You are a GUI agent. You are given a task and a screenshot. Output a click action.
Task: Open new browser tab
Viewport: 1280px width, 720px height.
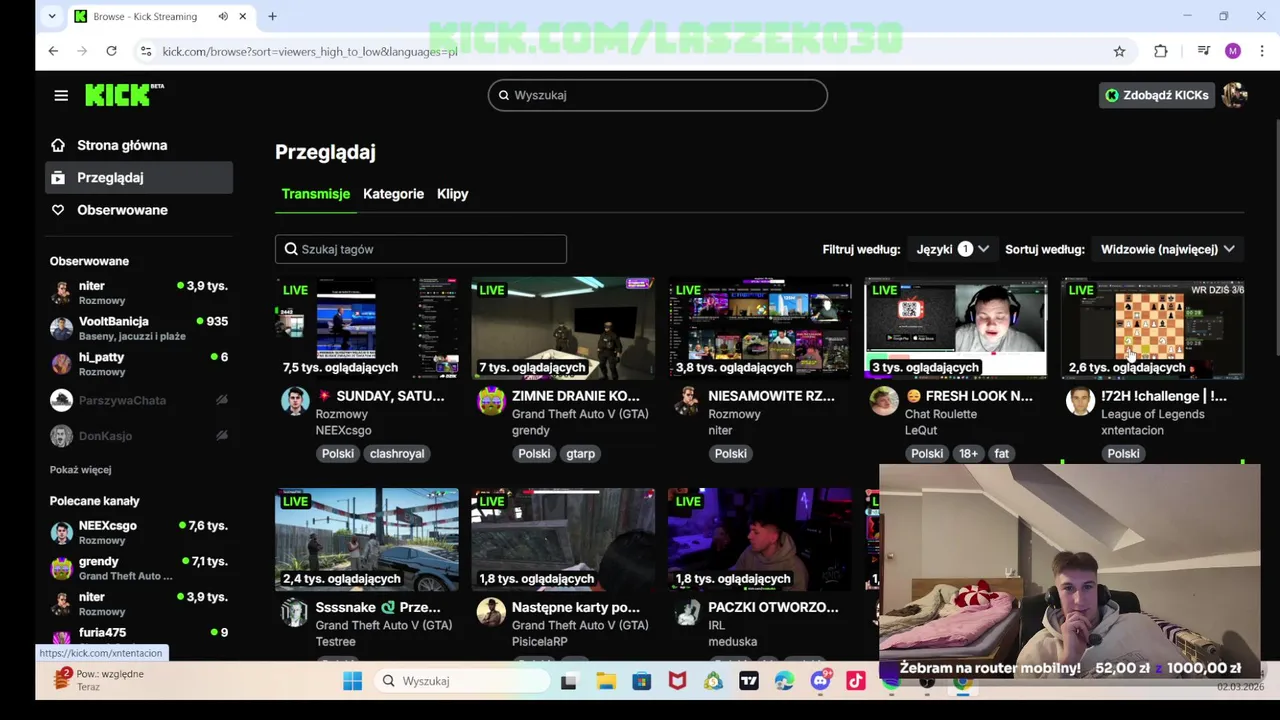pyautogui.click(x=272, y=17)
